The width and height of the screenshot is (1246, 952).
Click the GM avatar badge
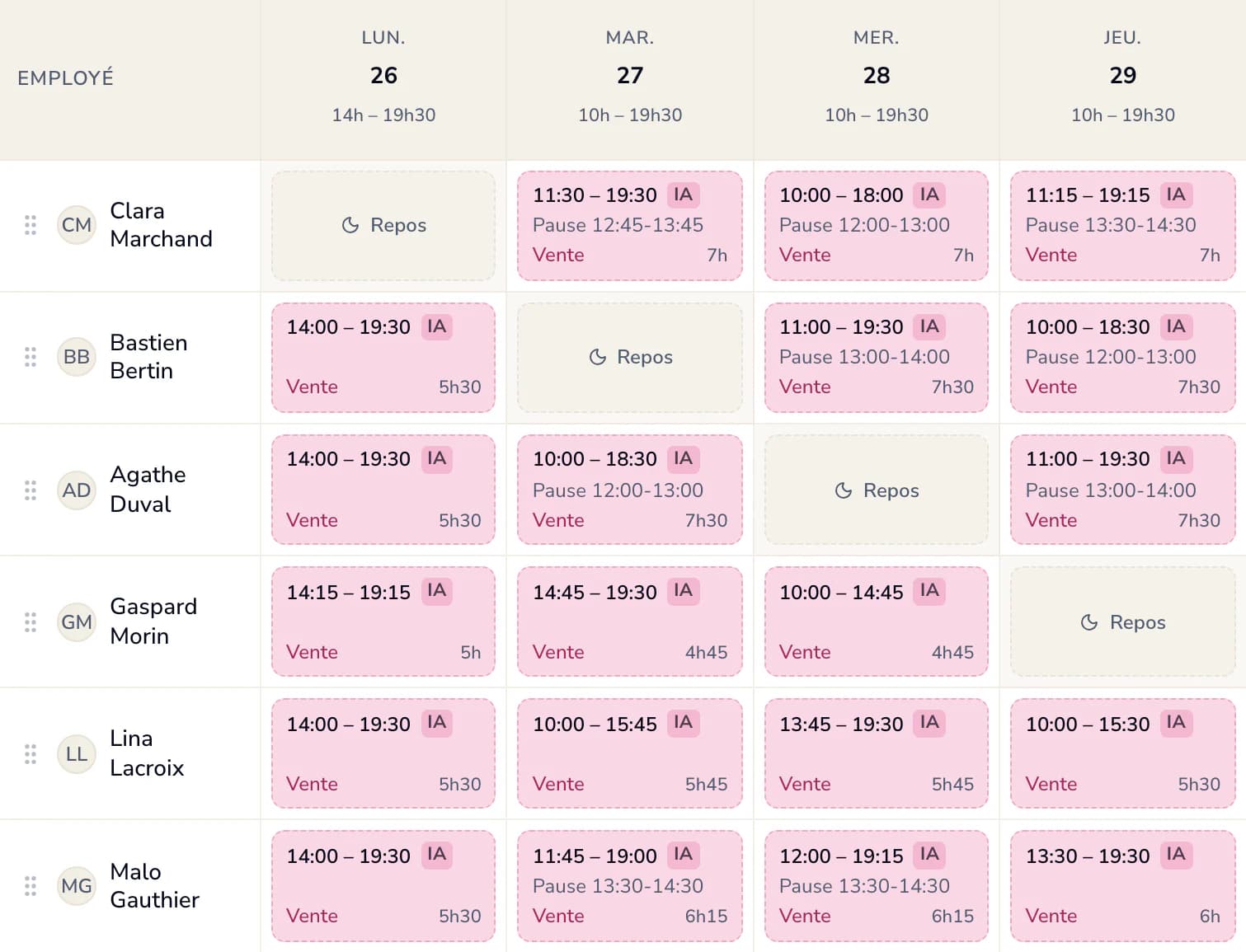tap(77, 622)
